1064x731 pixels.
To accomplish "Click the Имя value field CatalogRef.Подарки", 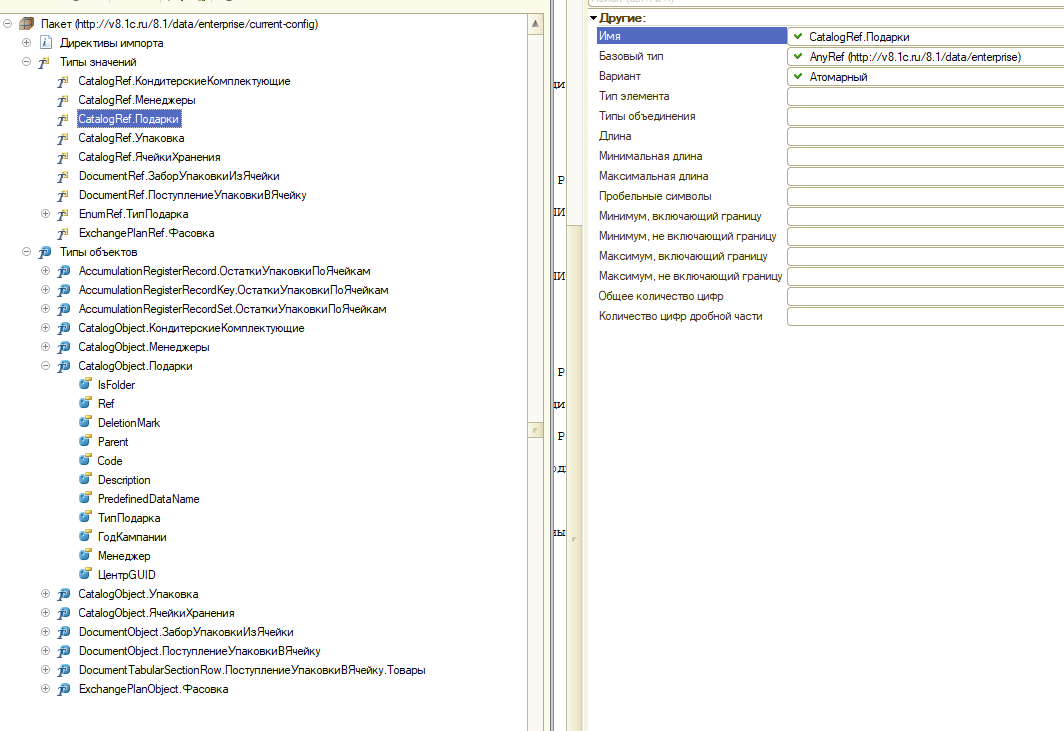I will point(926,37).
